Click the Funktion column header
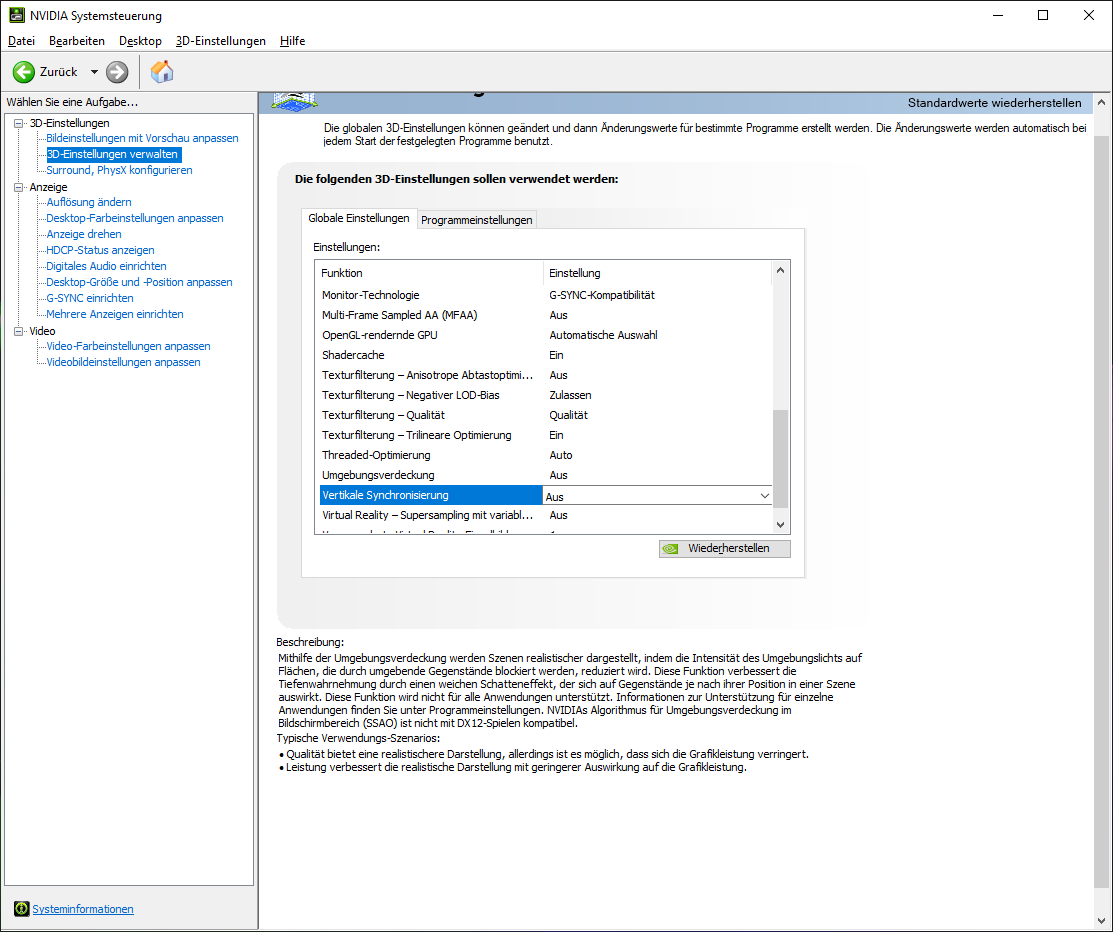The image size is (1113, 932). [429, 273]
